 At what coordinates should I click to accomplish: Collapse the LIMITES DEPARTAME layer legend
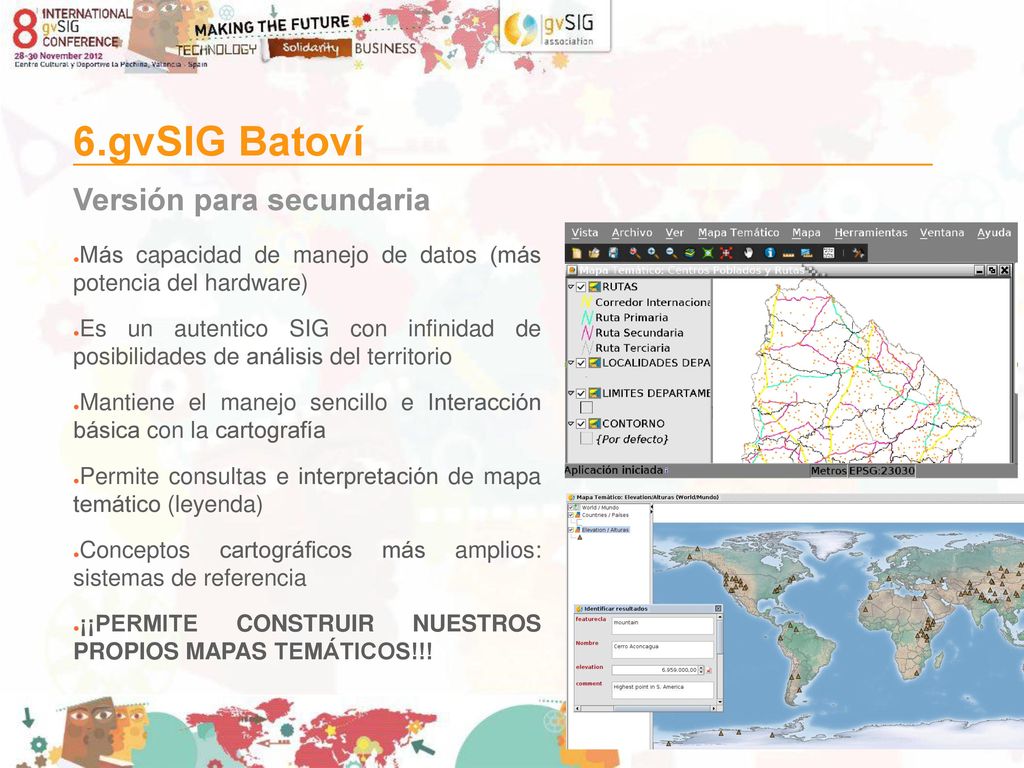571,393
